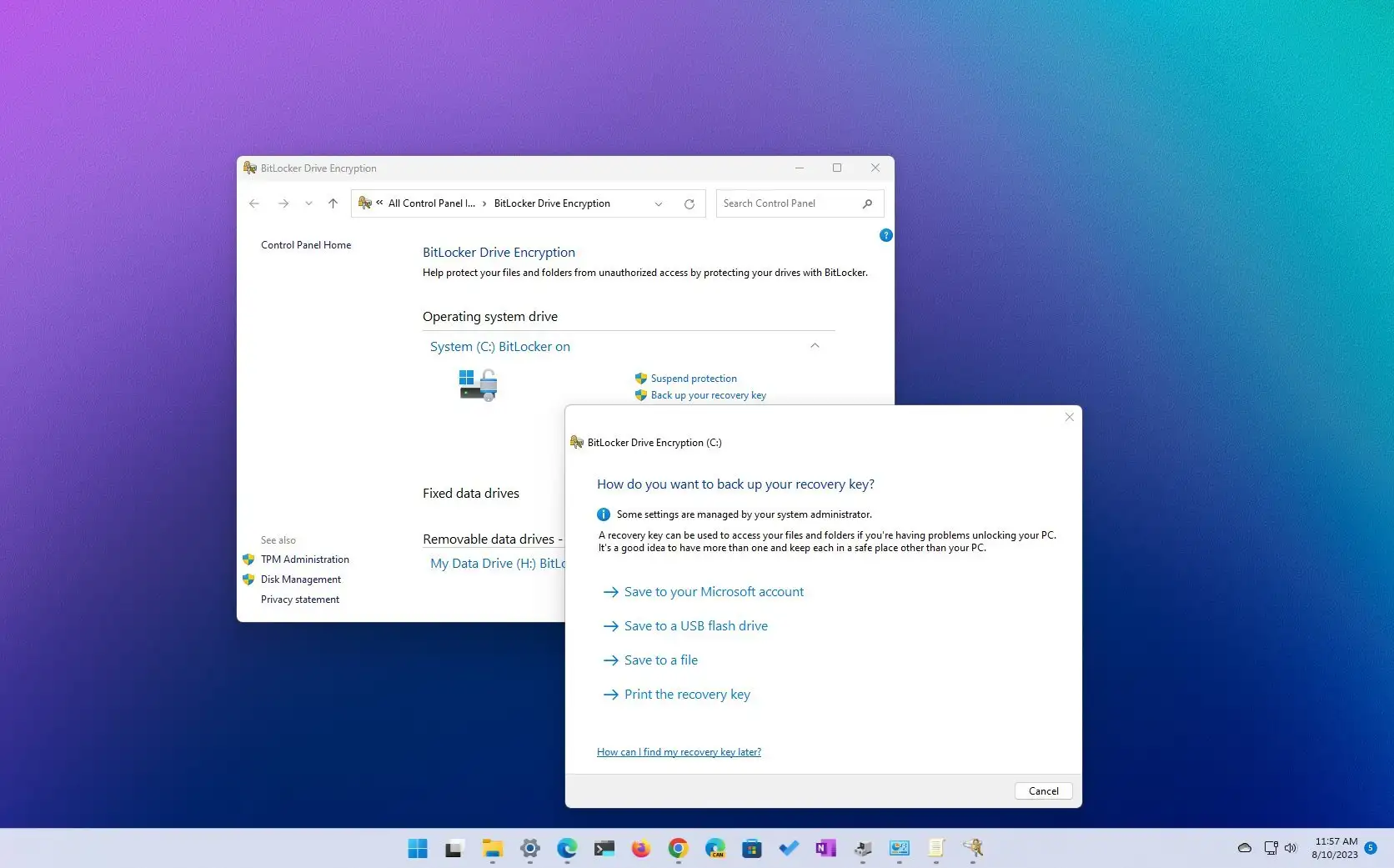Click Back up your recovery key link
1394x868 pixels.
[x=709, y=395]
